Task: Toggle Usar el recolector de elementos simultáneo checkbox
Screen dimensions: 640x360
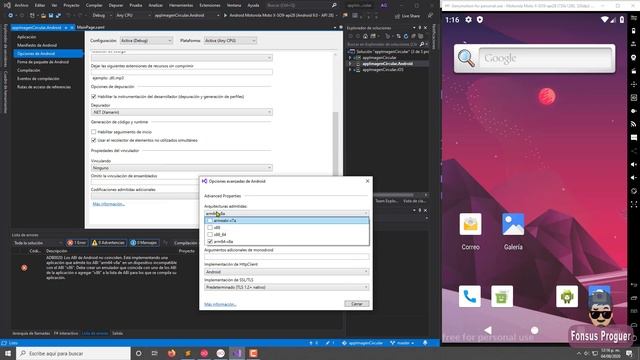Action: [93, 140]
